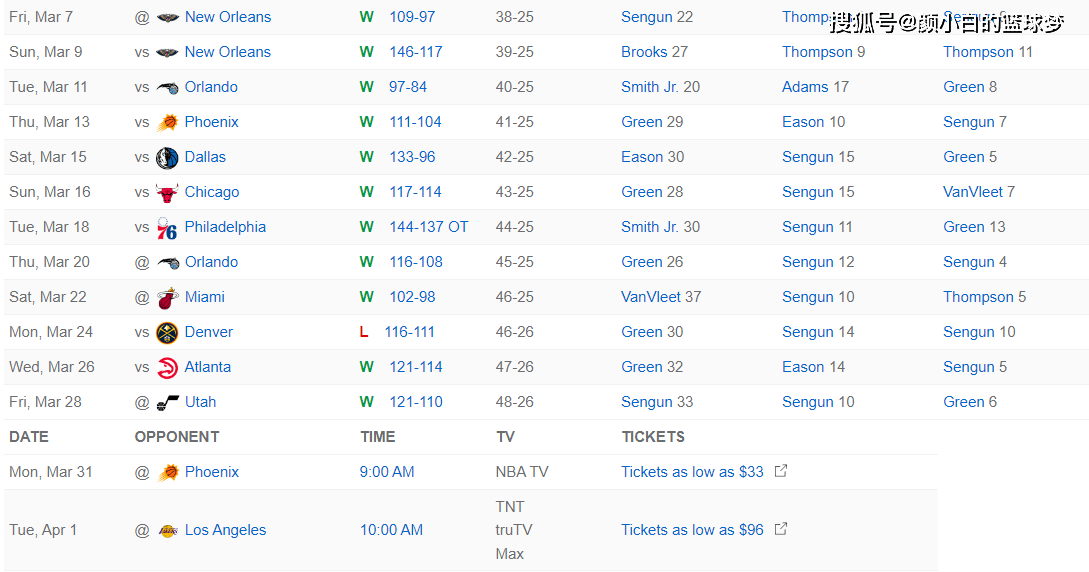Open the 144-137 OT score link
Viewport: 1089px width, 572px height.
point(429,227)
